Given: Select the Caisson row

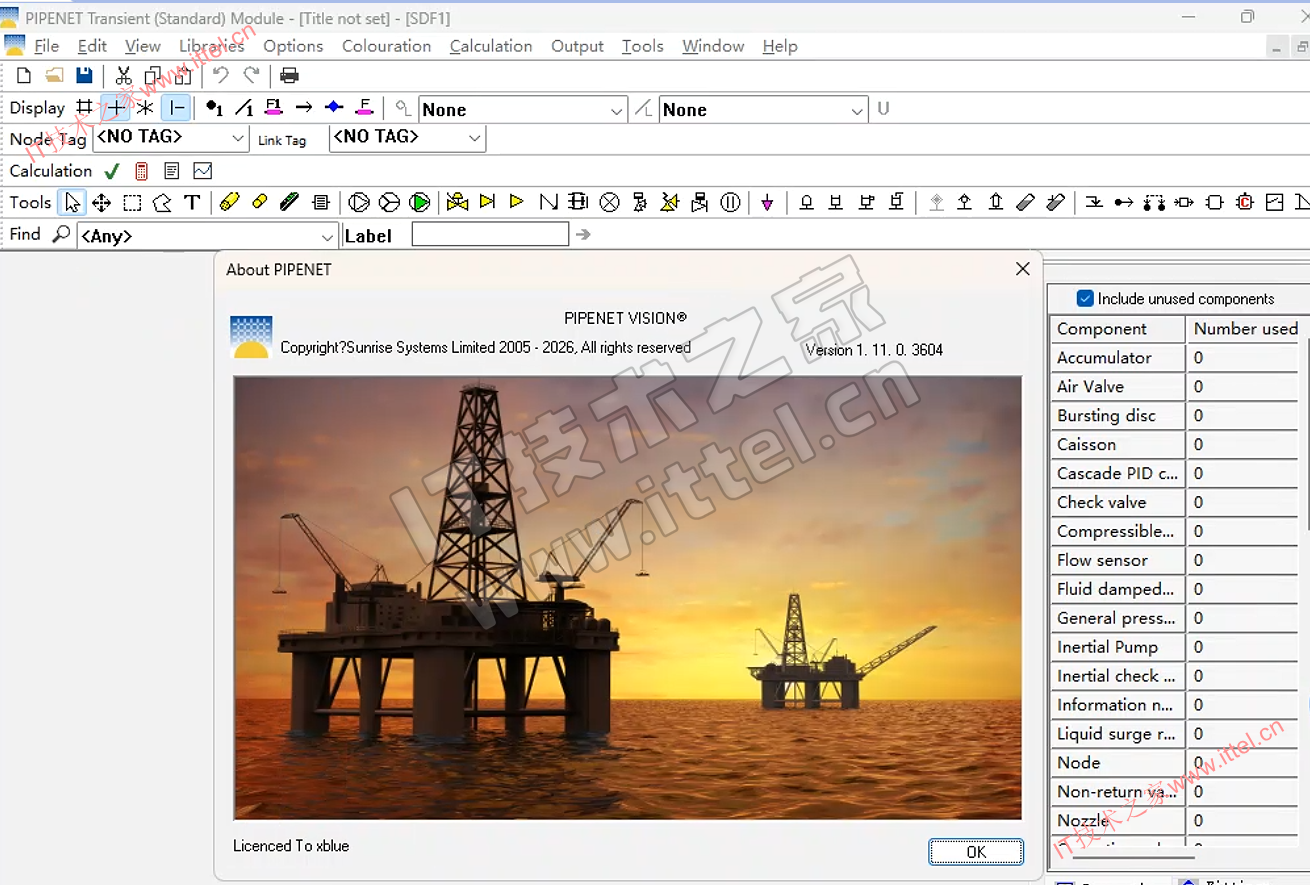Looking at the screenshot, I should click(x=1175, y=445).
